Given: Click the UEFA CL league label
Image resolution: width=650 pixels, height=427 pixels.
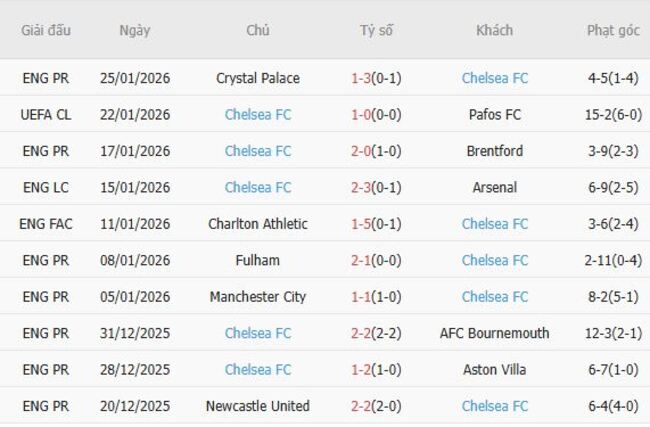Looking at the screenshot, I should 46,114.
